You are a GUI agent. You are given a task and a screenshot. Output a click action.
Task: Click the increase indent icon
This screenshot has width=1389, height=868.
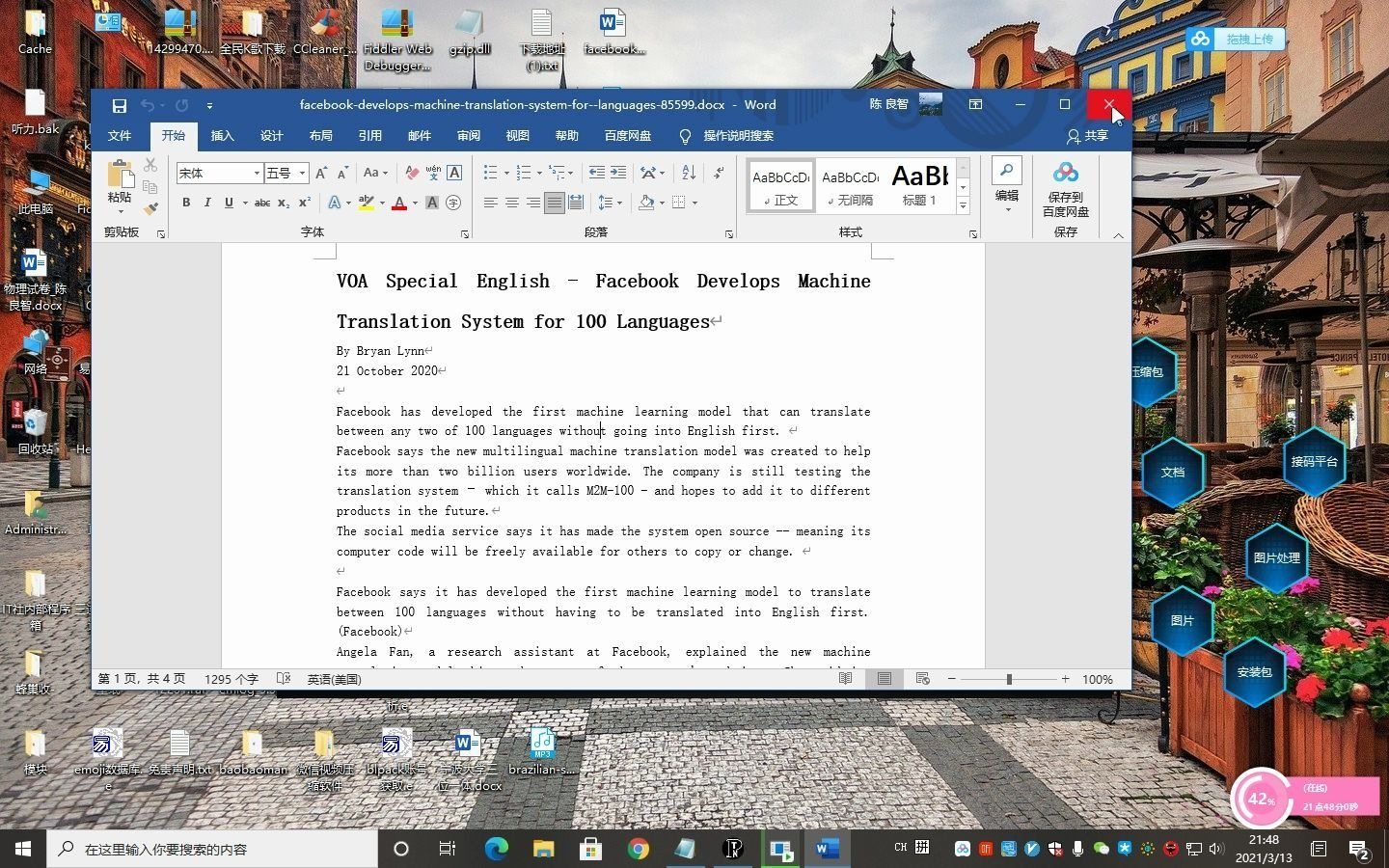[x=618, y=173]
